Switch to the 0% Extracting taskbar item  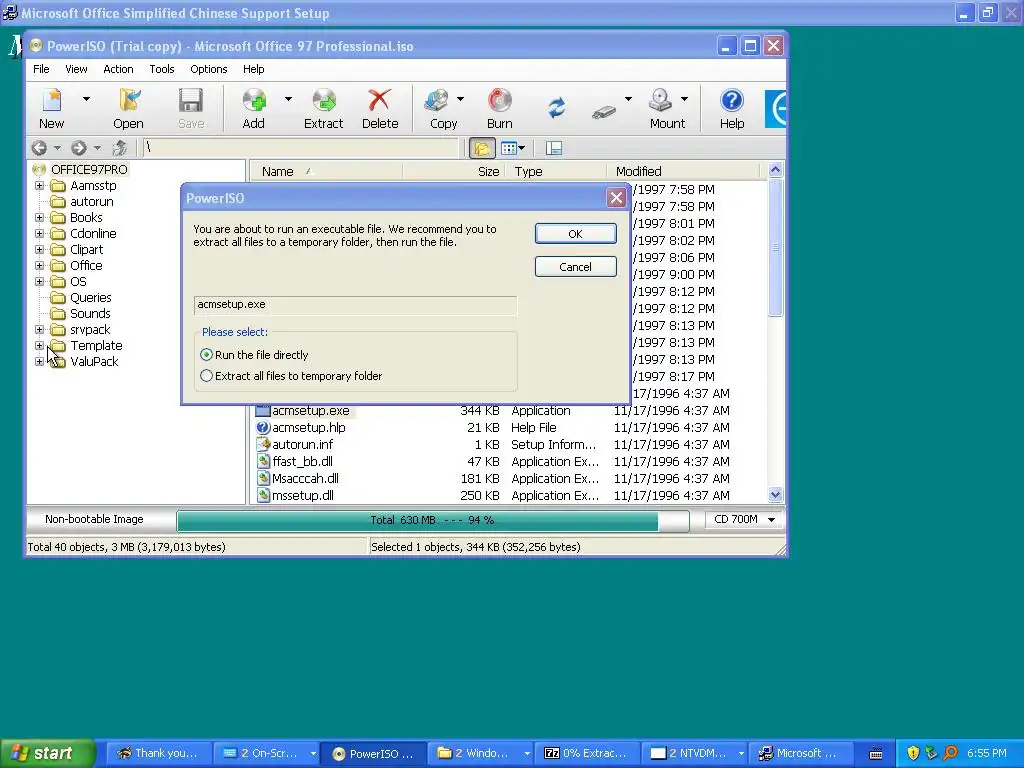[x=586, y=754]
